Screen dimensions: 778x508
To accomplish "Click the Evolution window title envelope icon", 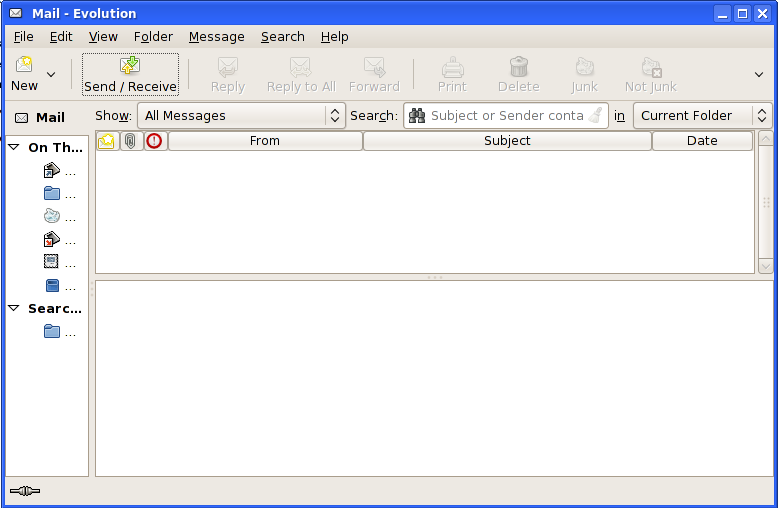I will pyautogui.click(x=16, y=13).
